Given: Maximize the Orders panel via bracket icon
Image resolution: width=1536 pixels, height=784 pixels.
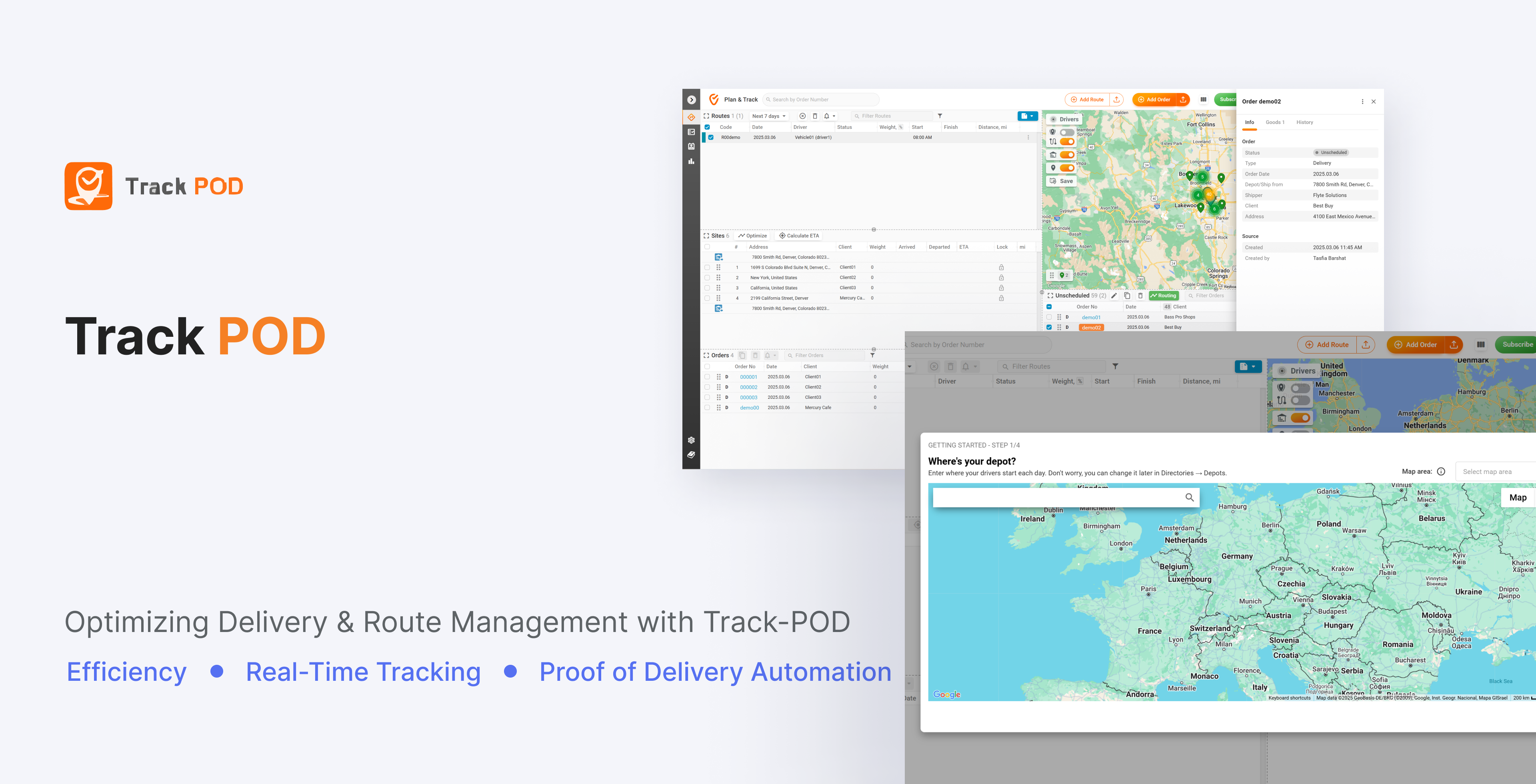Looking at the screenshot, I should coord(706,355).
